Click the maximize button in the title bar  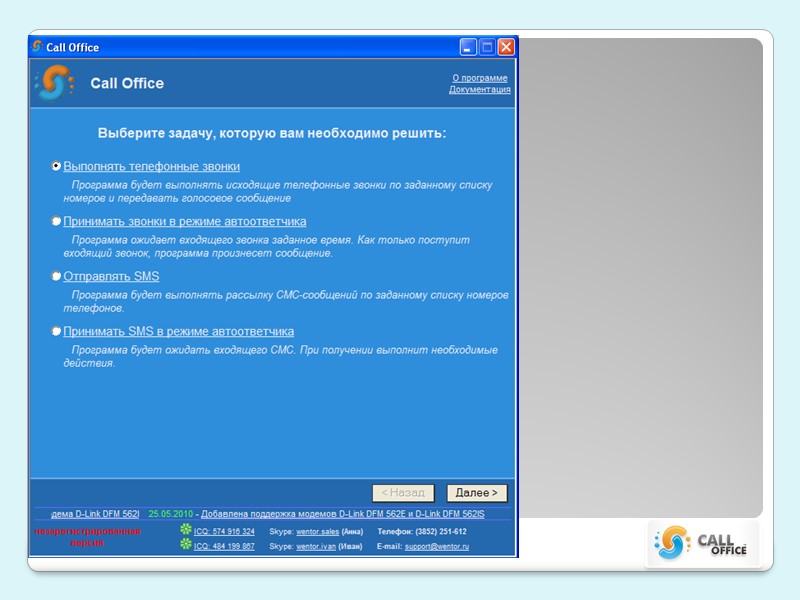pos(487,47)
